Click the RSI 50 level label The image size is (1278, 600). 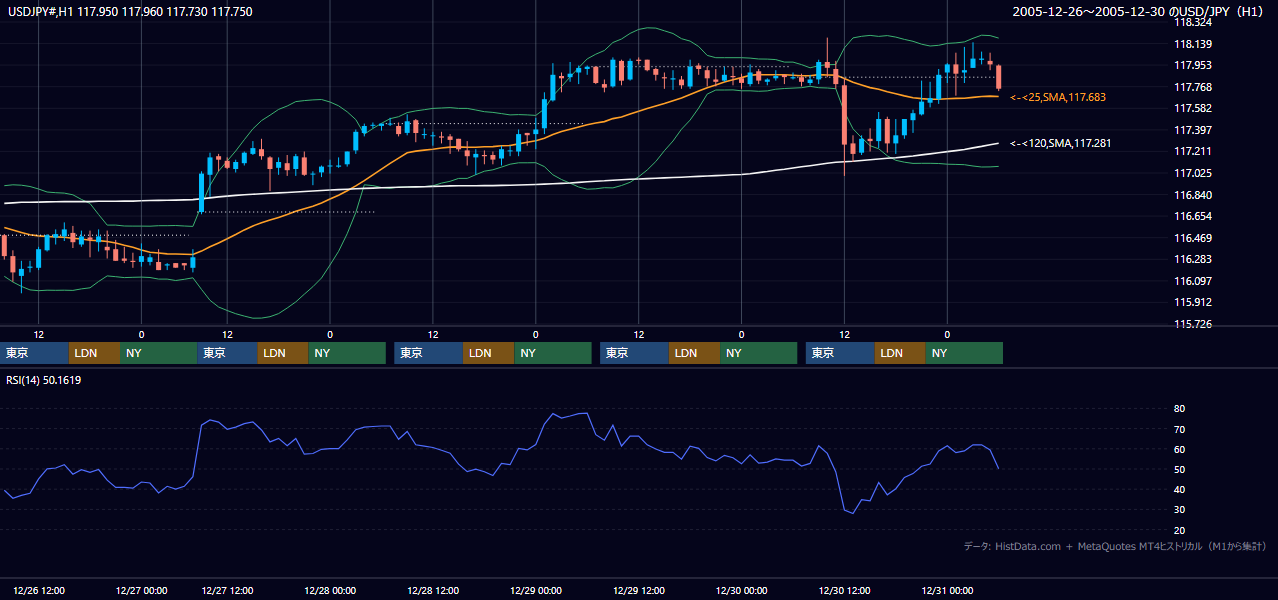(1179, 469)
